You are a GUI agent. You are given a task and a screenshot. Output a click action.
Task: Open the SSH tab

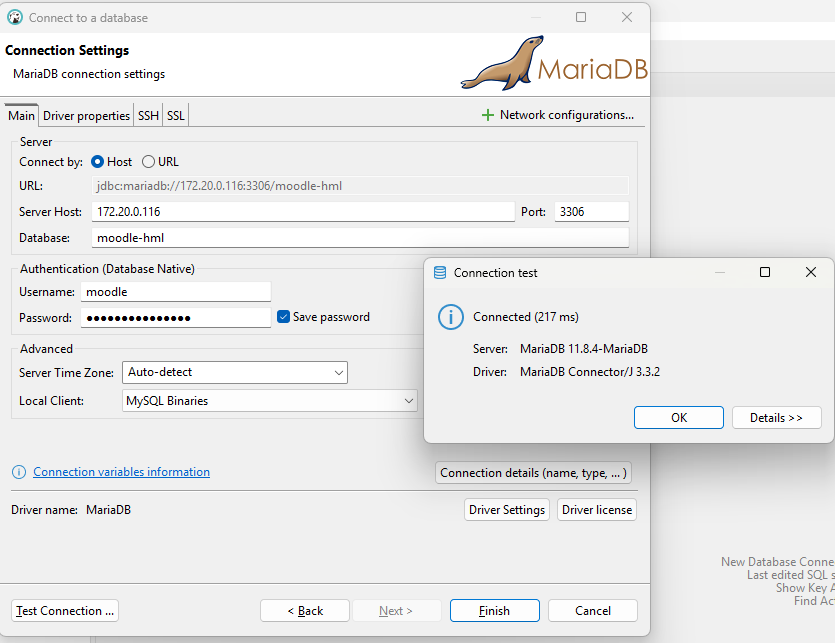coord(148,116)
